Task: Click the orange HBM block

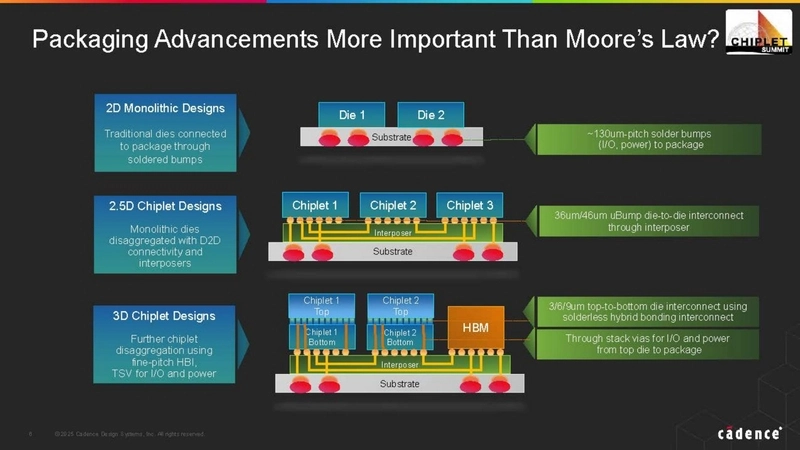Action: pyautogui.click(x=477, y=327)
